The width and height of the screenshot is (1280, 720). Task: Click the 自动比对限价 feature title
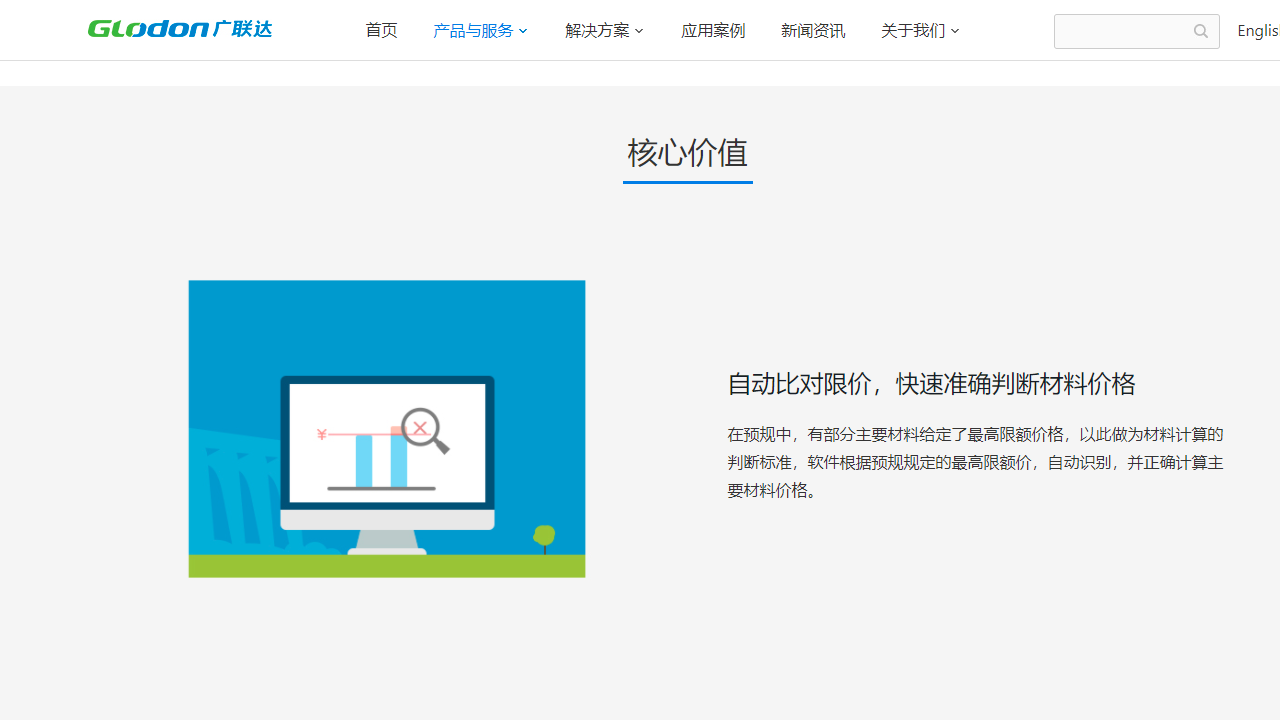pos(931,384)
